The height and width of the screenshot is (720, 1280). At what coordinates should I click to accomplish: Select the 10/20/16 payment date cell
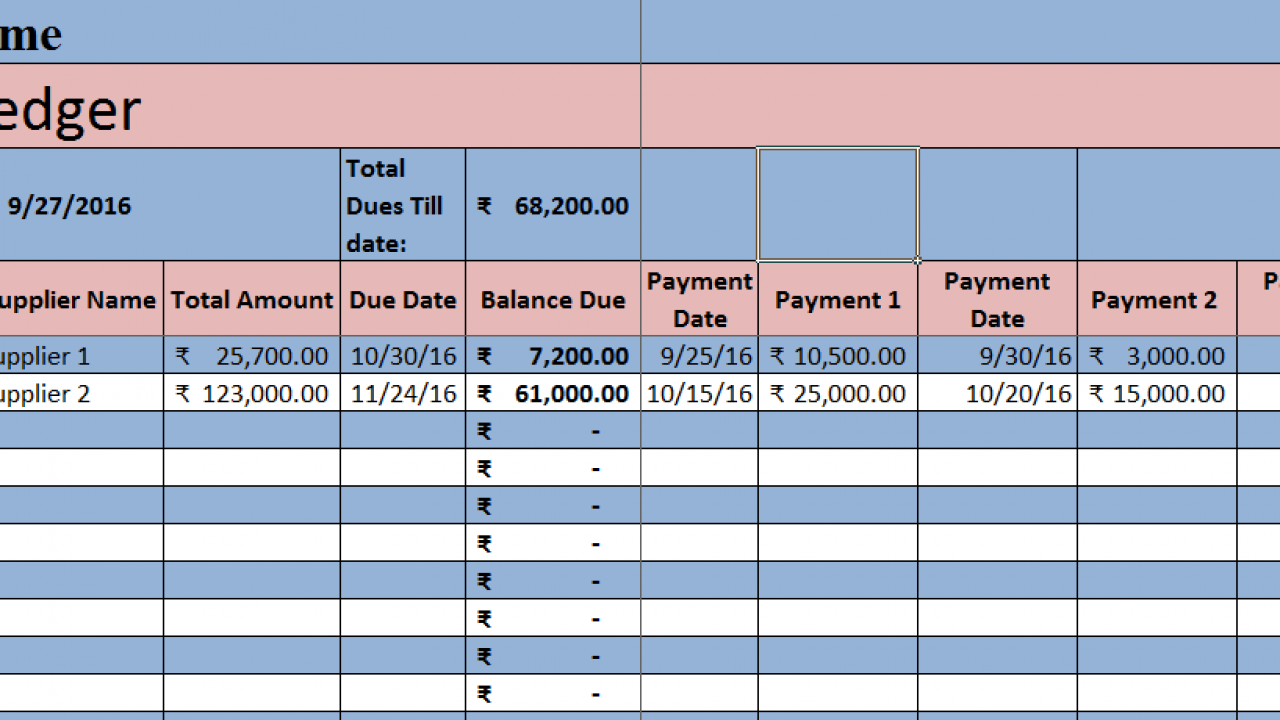click(998, 393)
